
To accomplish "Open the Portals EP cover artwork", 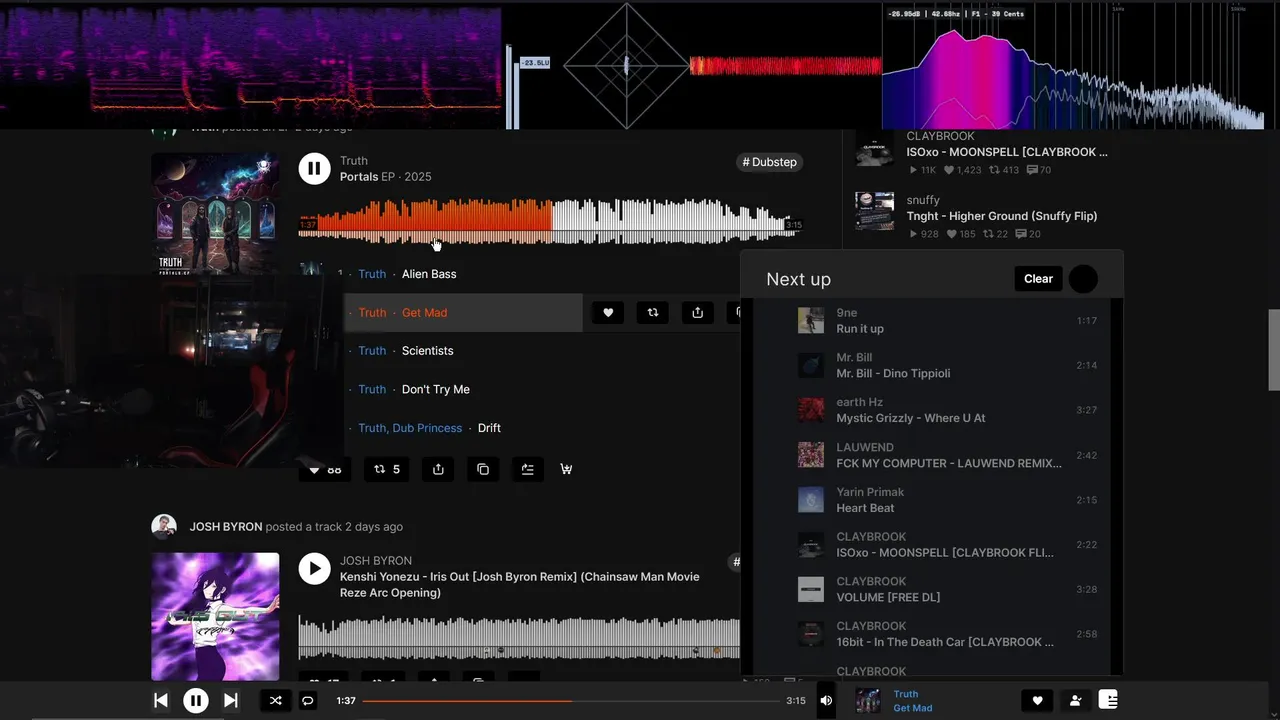I will coord(215,214).
